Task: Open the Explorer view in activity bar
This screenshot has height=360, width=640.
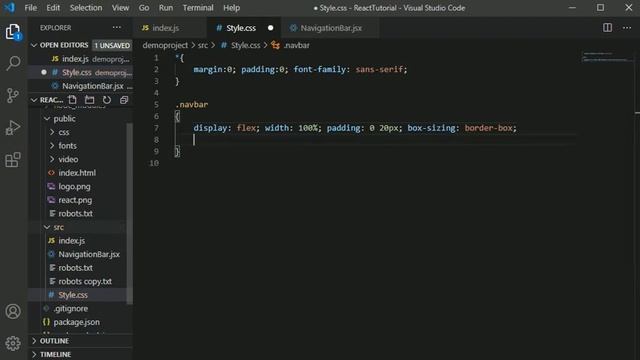Action: [13, 32]
